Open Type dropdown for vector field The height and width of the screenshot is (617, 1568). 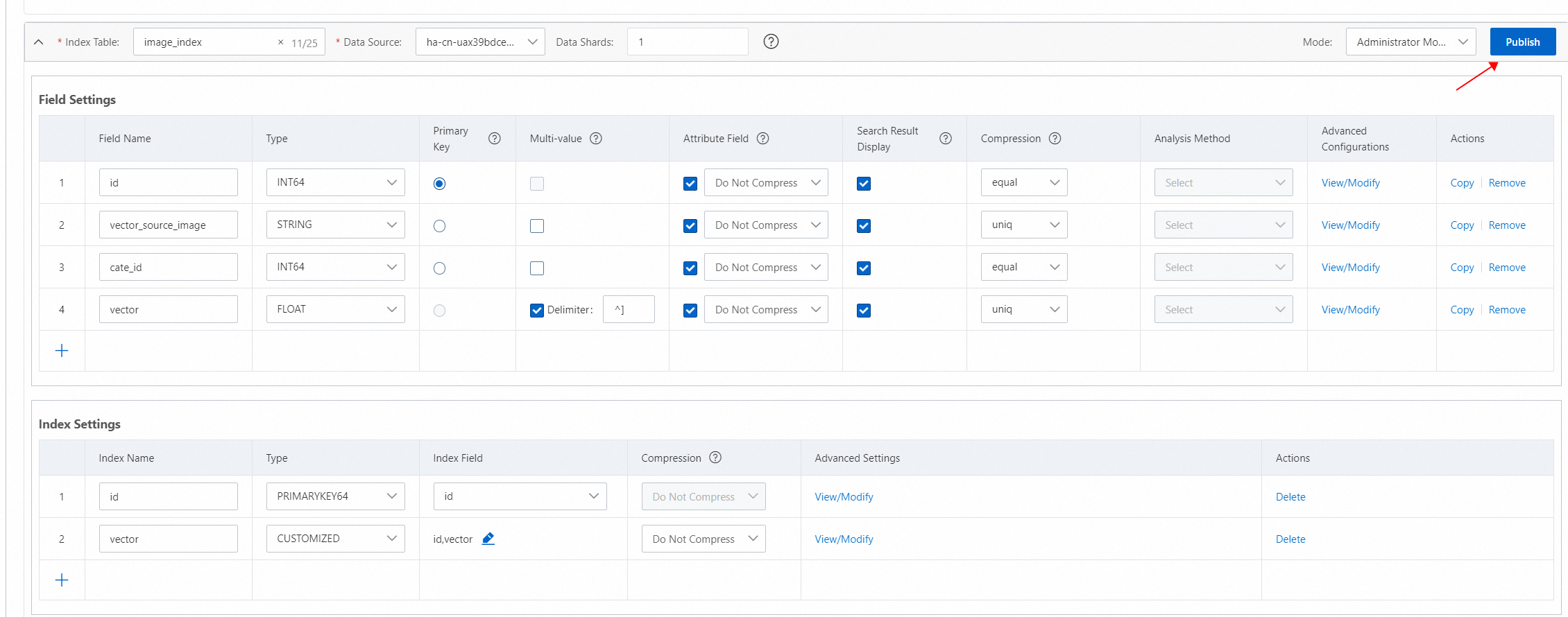335,309
